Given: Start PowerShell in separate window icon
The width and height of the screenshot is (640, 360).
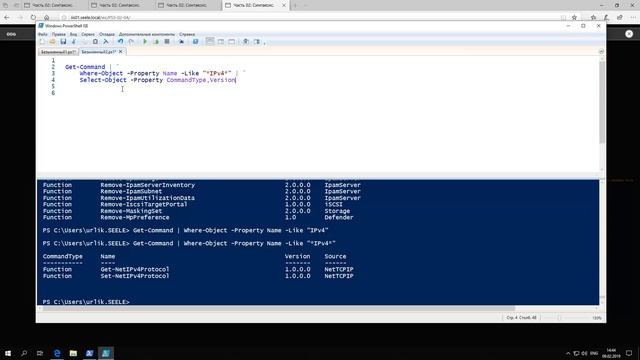Looking at the screenshot, I should point(196,42).
